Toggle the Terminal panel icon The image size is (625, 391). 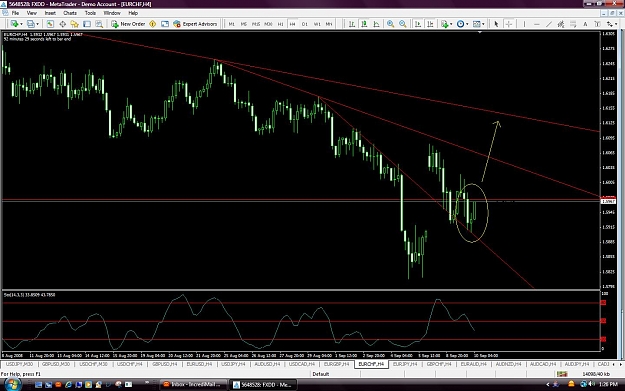pos(87,24)
